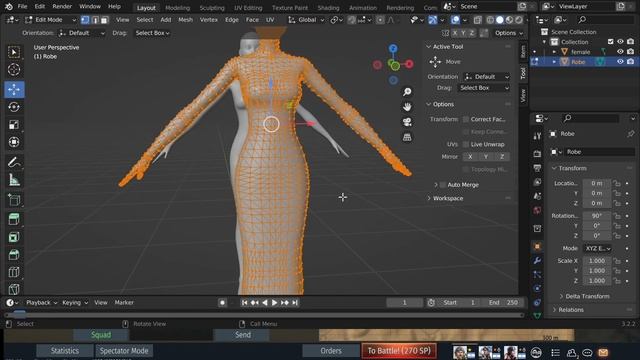This screenshot has height=360, width=640.
Task: Switch to the Sculpting workspace tab
Action: 212,8
